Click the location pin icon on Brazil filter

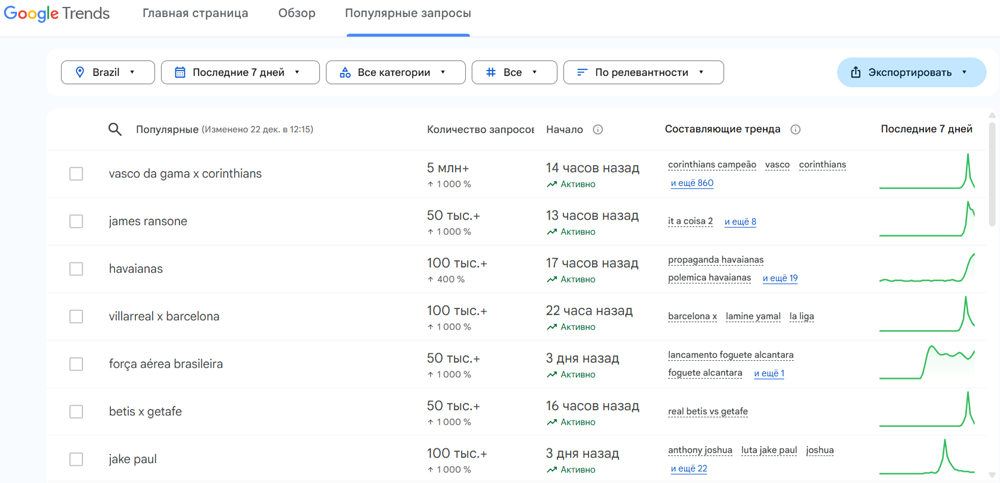point(80,72)
